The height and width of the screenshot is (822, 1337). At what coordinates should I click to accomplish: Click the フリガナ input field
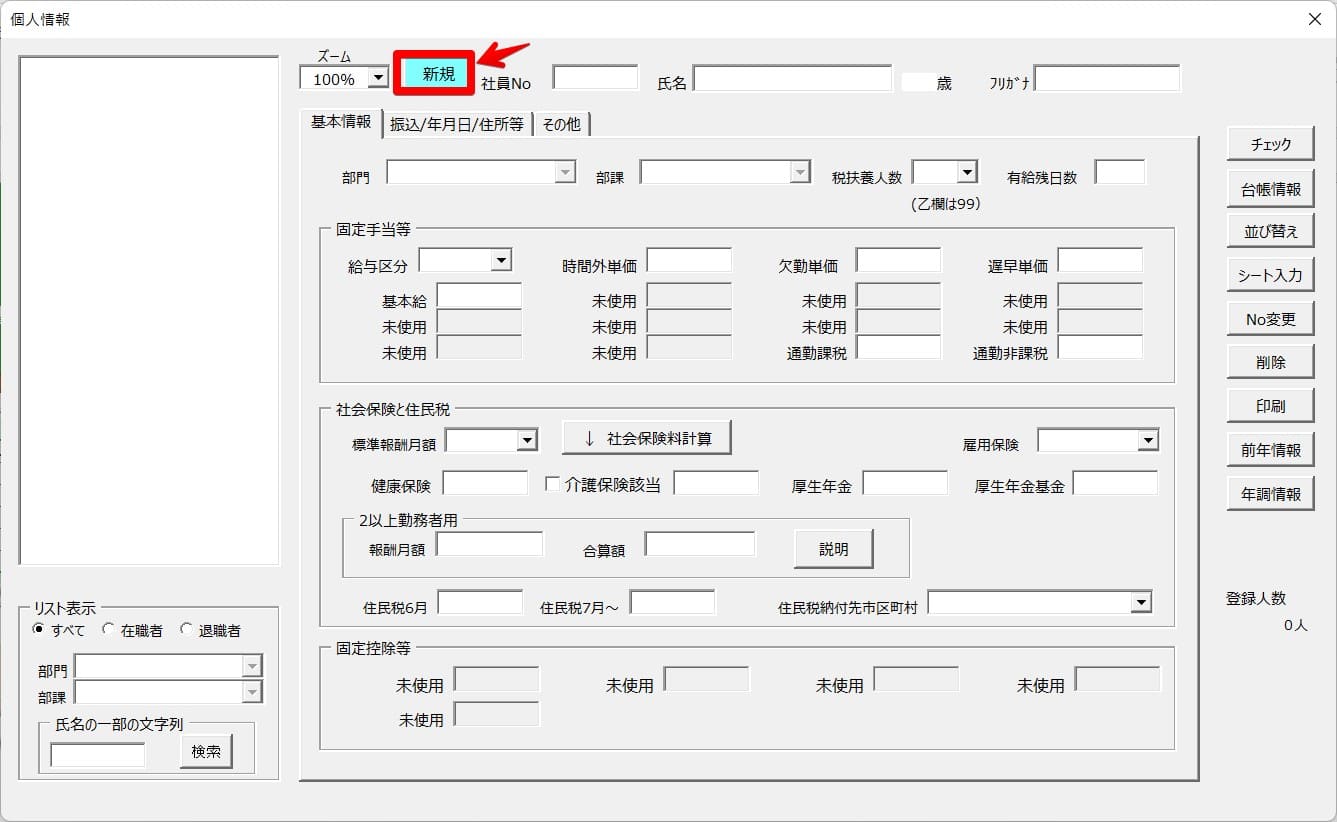click(1108, 78)
